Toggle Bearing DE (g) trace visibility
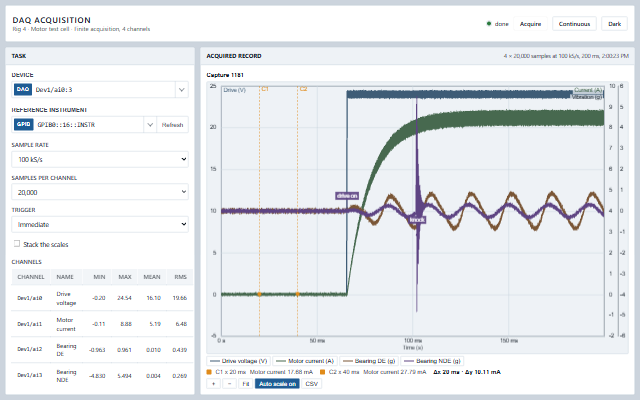The height and width of the screenshot is (400, 640). point(369,361)
